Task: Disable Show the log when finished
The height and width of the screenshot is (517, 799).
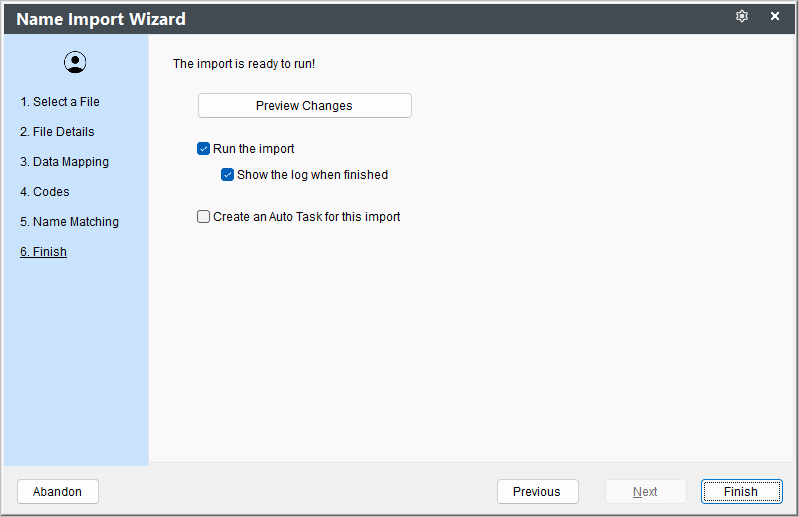Action: click(x=227, y=175)
